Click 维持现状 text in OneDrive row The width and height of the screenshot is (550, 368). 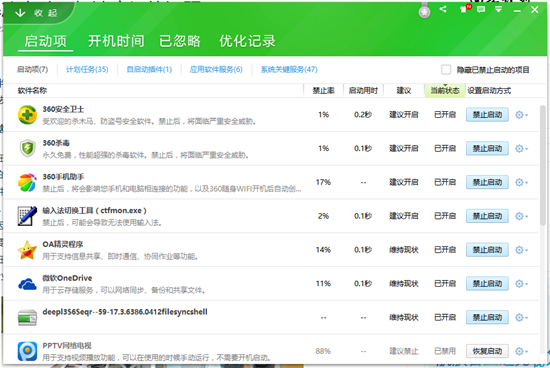pyautogui.click(x=404, y=284)
